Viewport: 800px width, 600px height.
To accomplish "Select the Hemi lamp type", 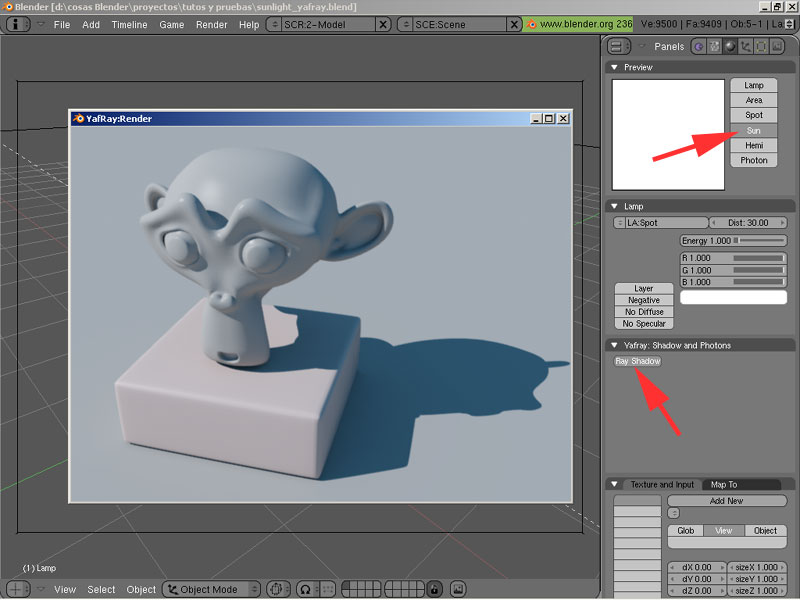I will (754, 145).
